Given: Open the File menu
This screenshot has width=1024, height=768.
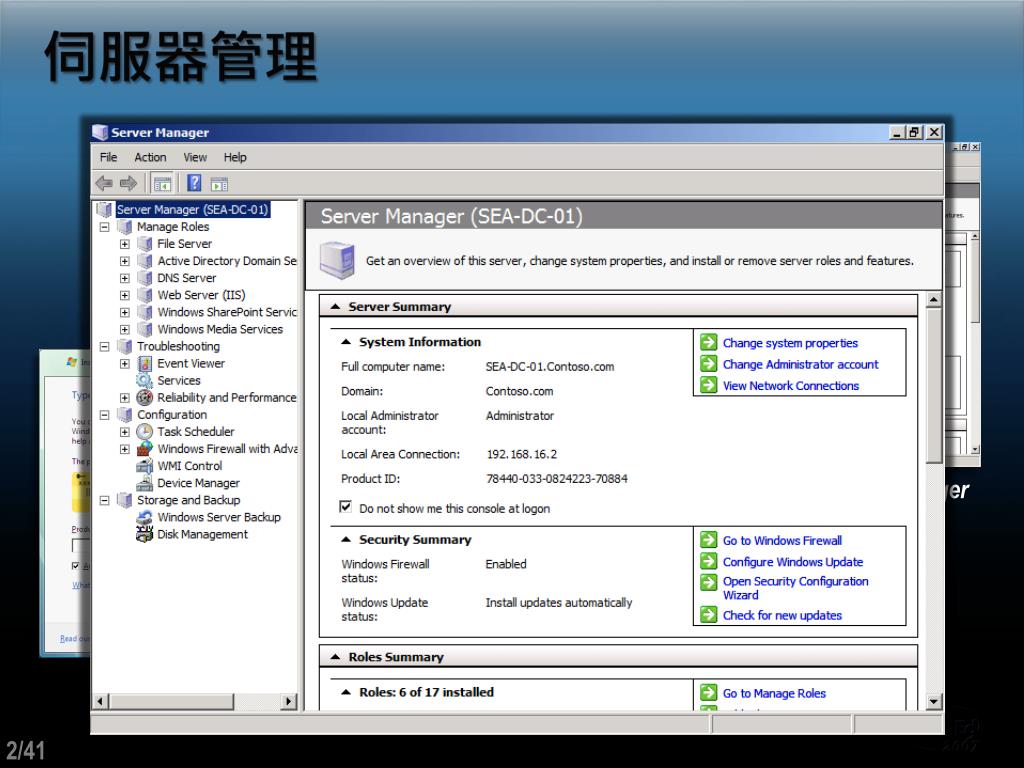Looking at the screenshot, I should tap(108, 157).
